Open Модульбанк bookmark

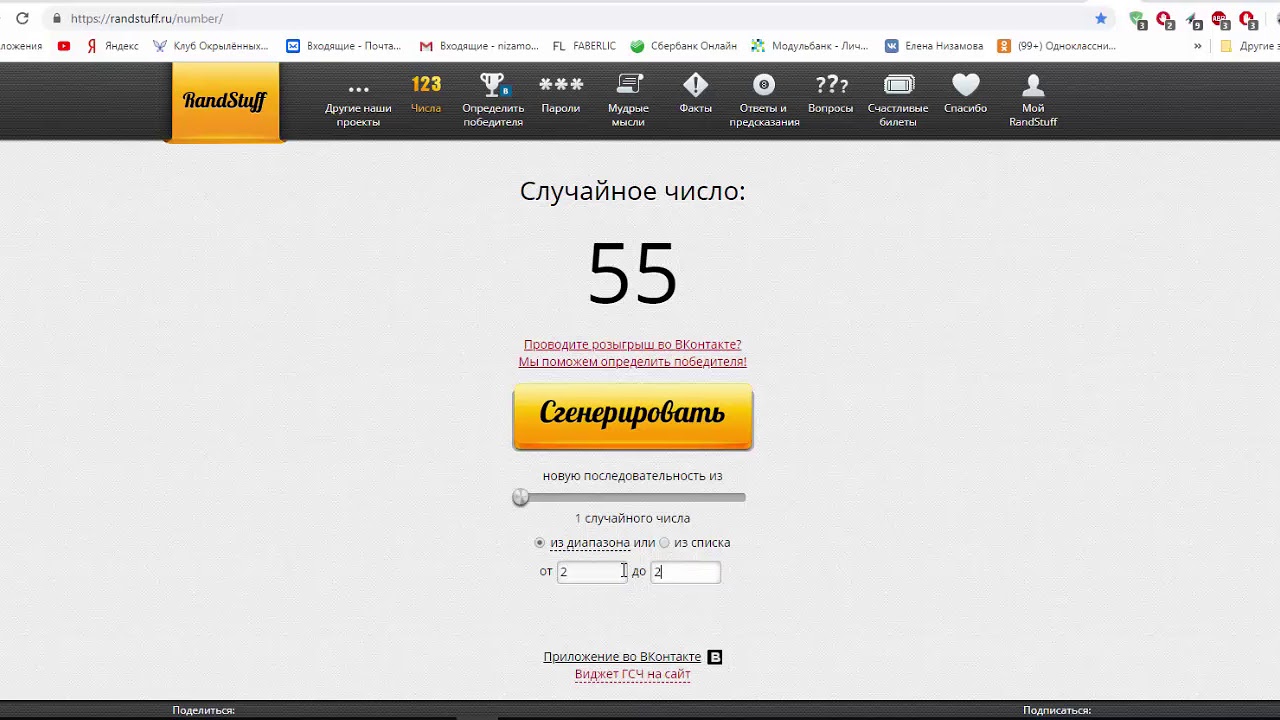(x=811, y=46)
